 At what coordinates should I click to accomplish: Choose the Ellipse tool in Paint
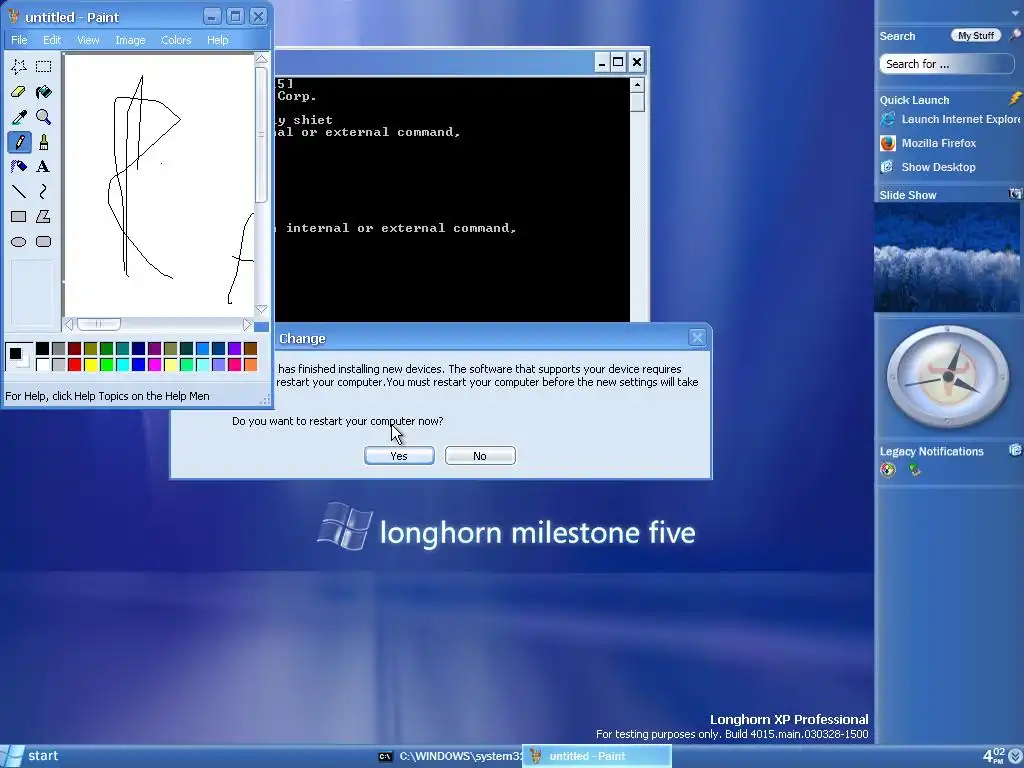(x=19, y=242)
